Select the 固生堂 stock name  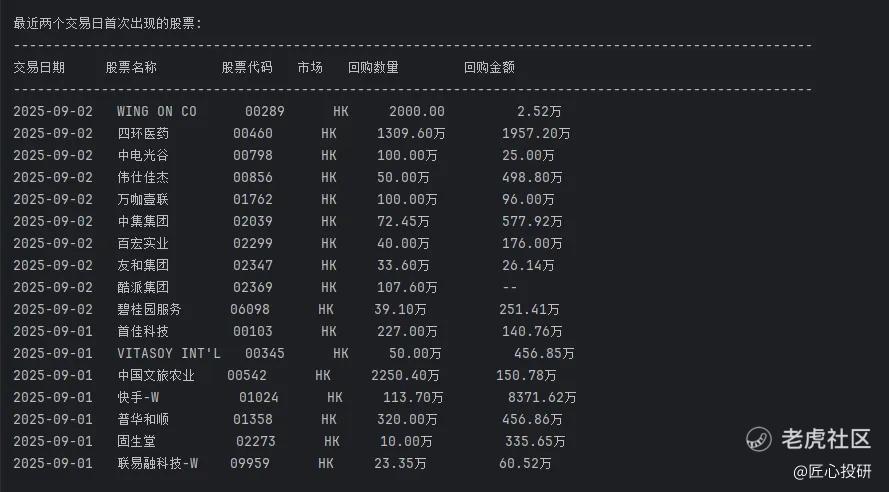[x=137, y=441]
